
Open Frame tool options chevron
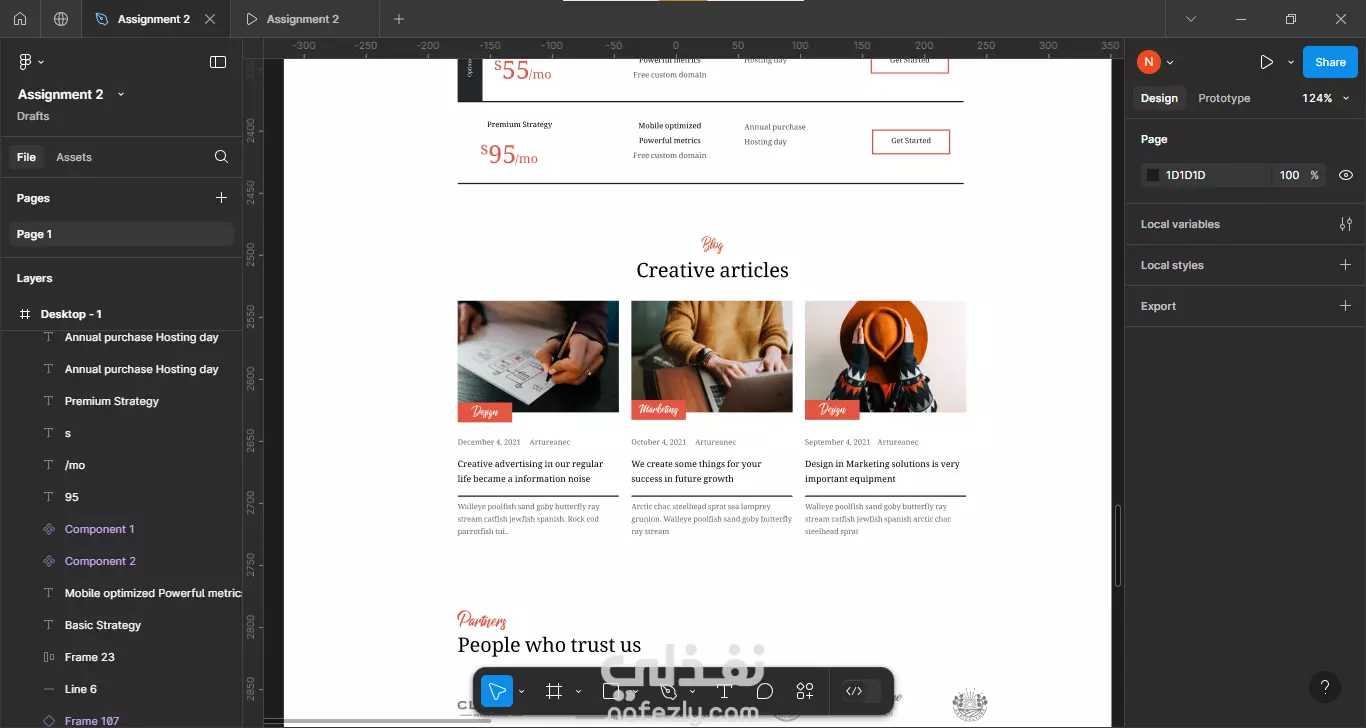click(x=578, y=691)
